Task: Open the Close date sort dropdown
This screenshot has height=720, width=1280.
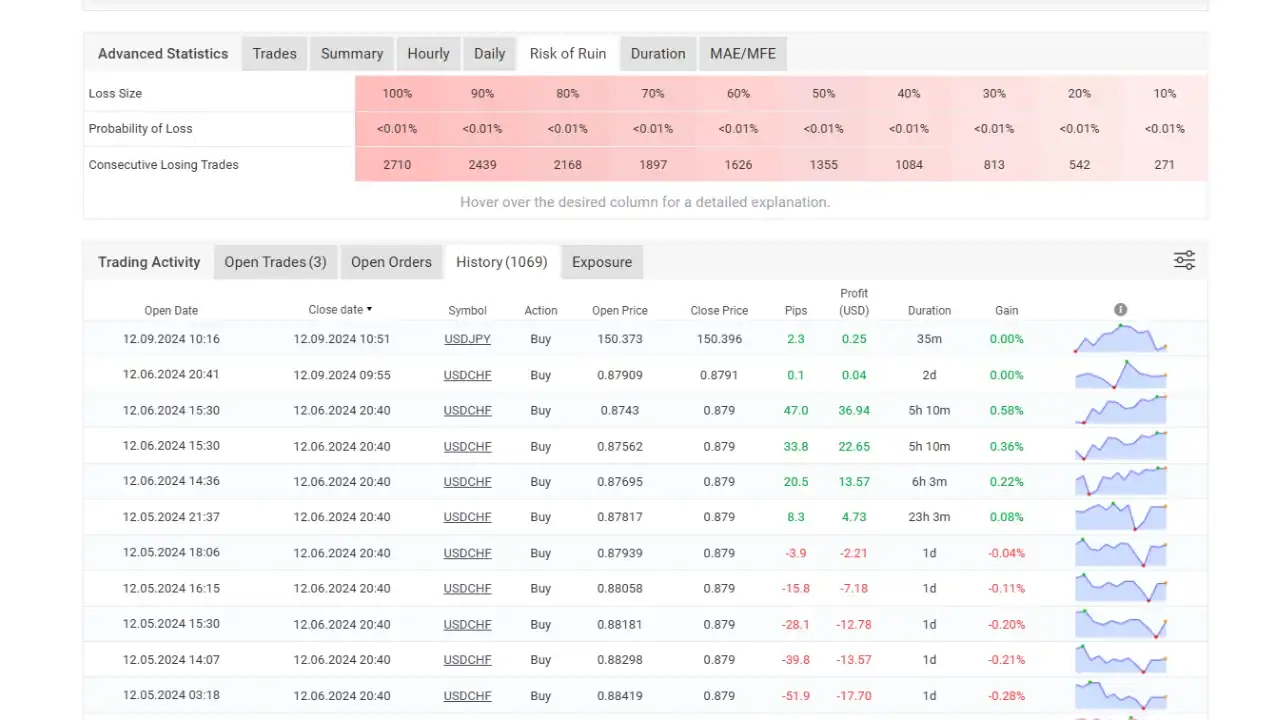Action: click(x=340, y=310)
